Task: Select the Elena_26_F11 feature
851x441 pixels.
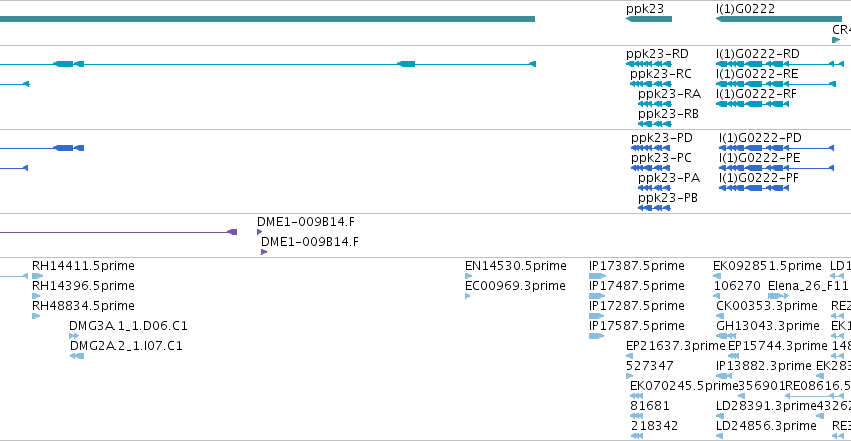Action: [778, 296]
